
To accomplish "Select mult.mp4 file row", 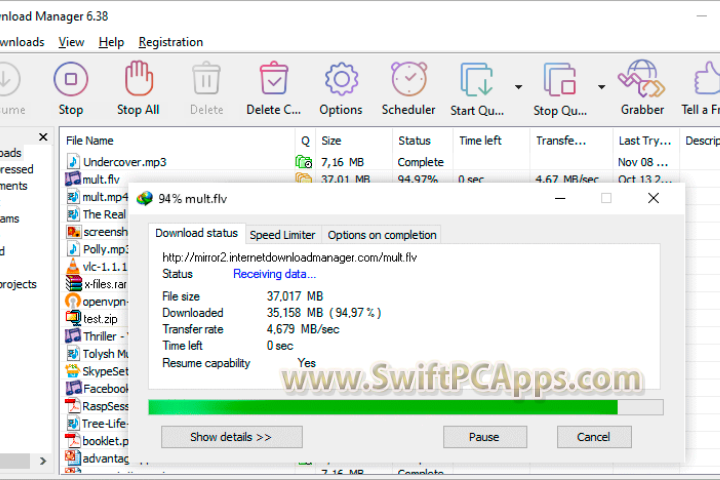I will click(x=96, y=197).
